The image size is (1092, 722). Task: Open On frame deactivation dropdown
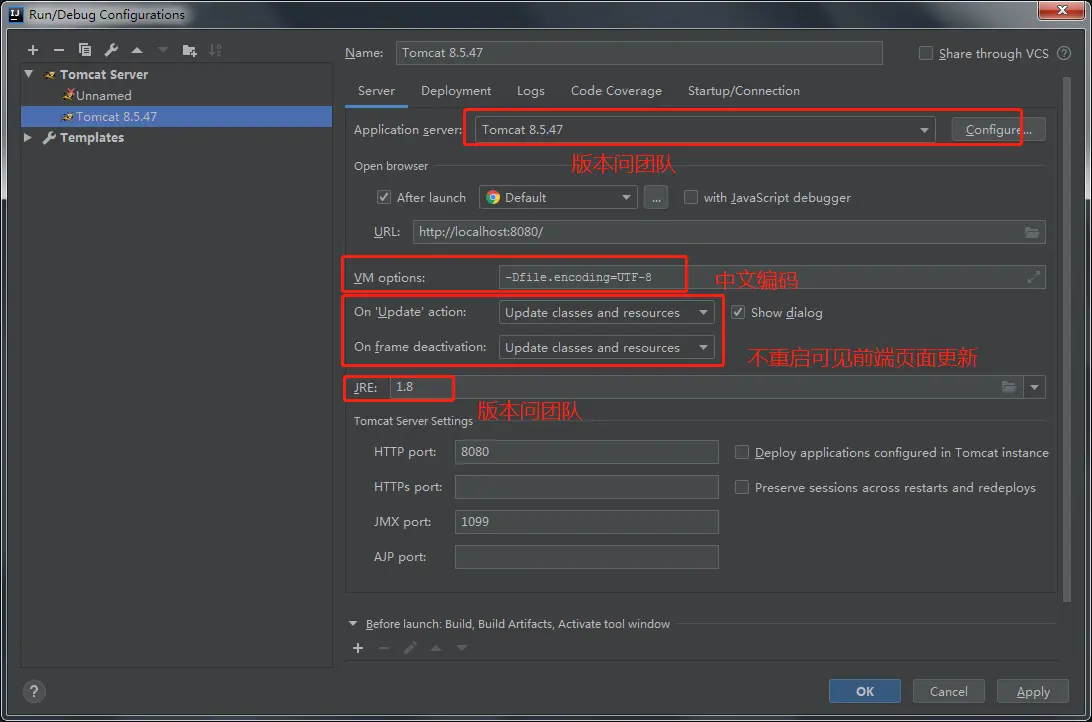pos(607,347)
